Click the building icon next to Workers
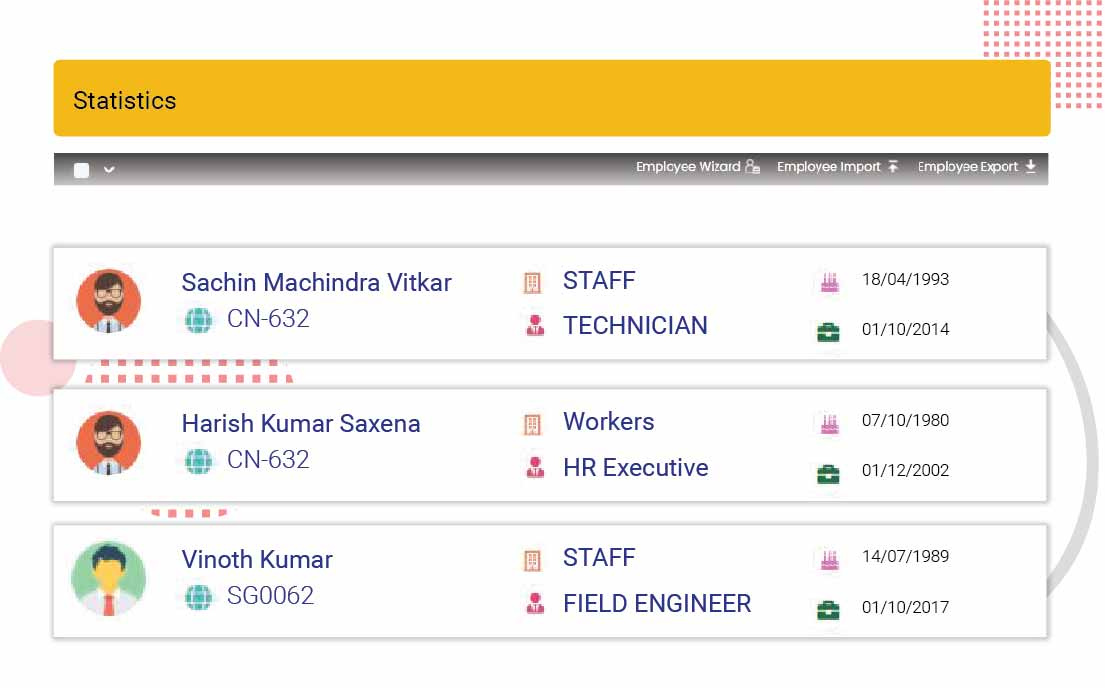Image resolution: width=1105 pixels, height=688 pixels. [x=534, y=421]
